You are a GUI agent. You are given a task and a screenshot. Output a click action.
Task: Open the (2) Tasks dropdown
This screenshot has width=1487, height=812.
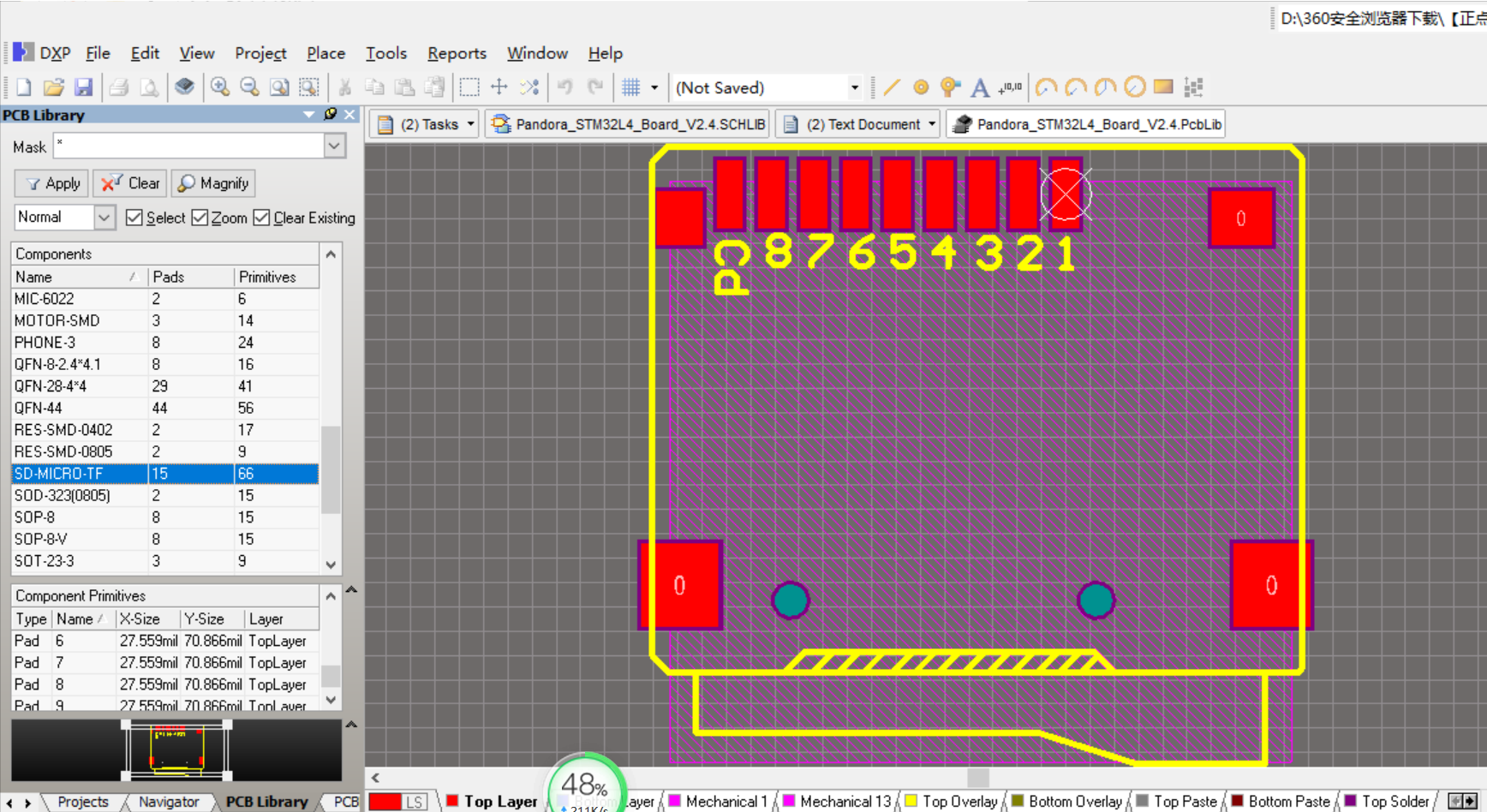[470, 124]
